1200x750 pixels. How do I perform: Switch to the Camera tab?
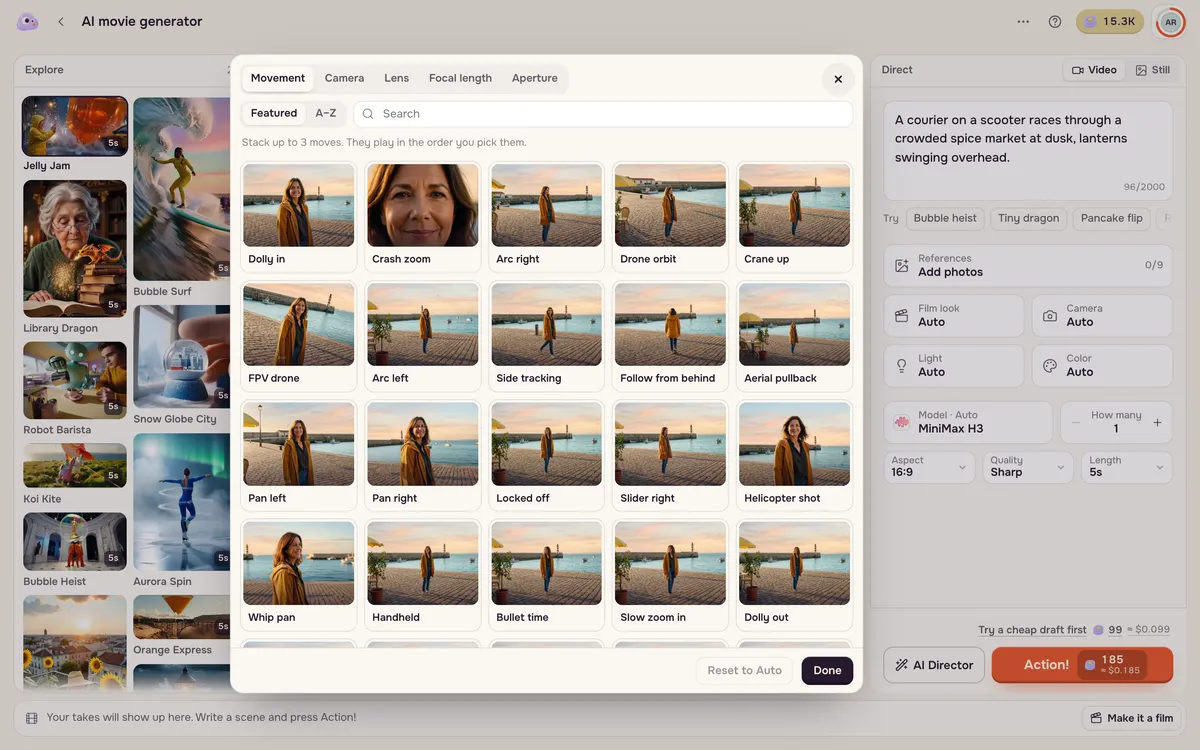click(344, 78)
